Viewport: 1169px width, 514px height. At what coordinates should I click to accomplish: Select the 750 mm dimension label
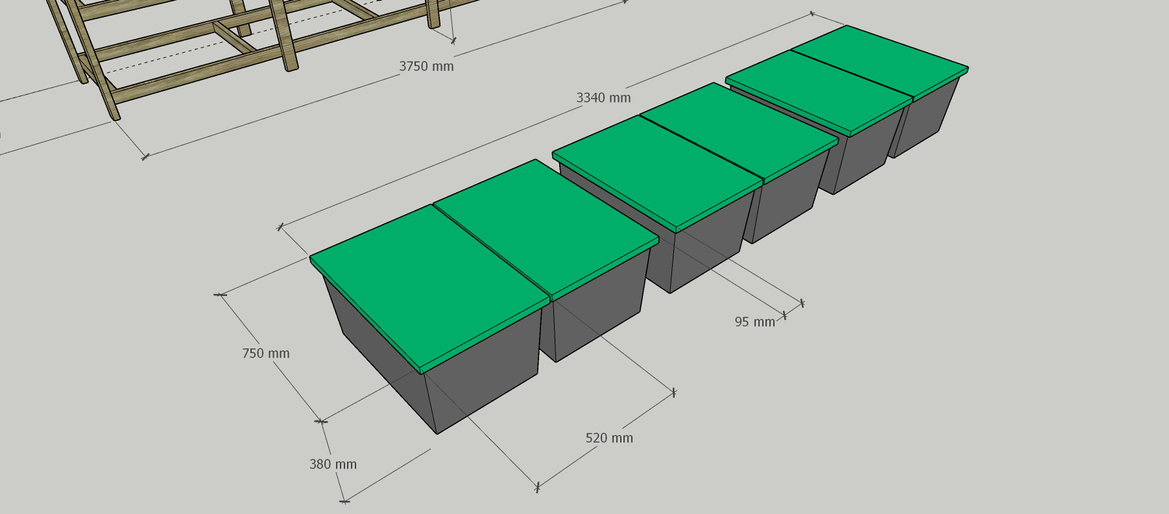(266, 353)
